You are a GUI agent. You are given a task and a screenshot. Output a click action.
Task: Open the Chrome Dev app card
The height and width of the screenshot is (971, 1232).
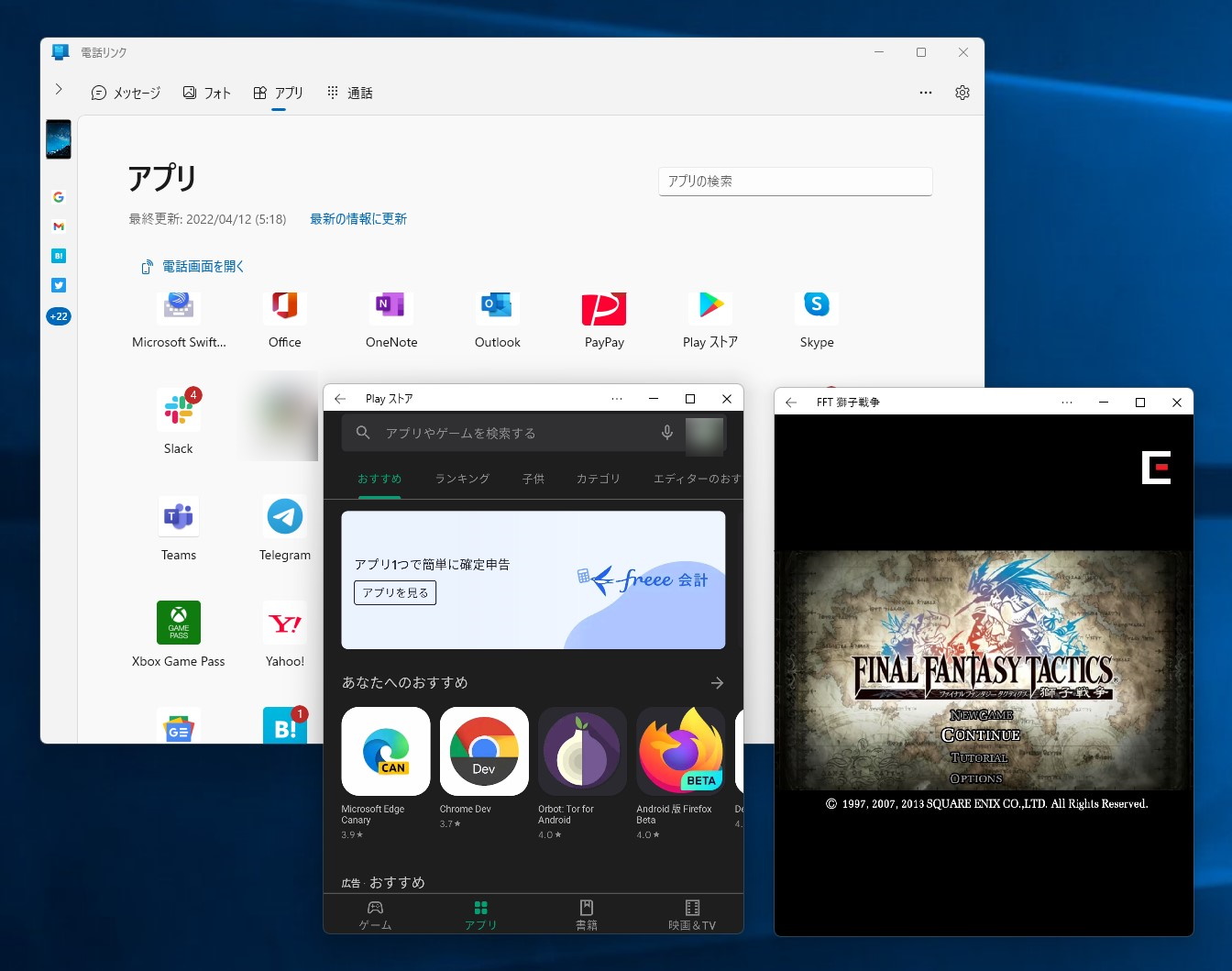(x=484, y=767)
